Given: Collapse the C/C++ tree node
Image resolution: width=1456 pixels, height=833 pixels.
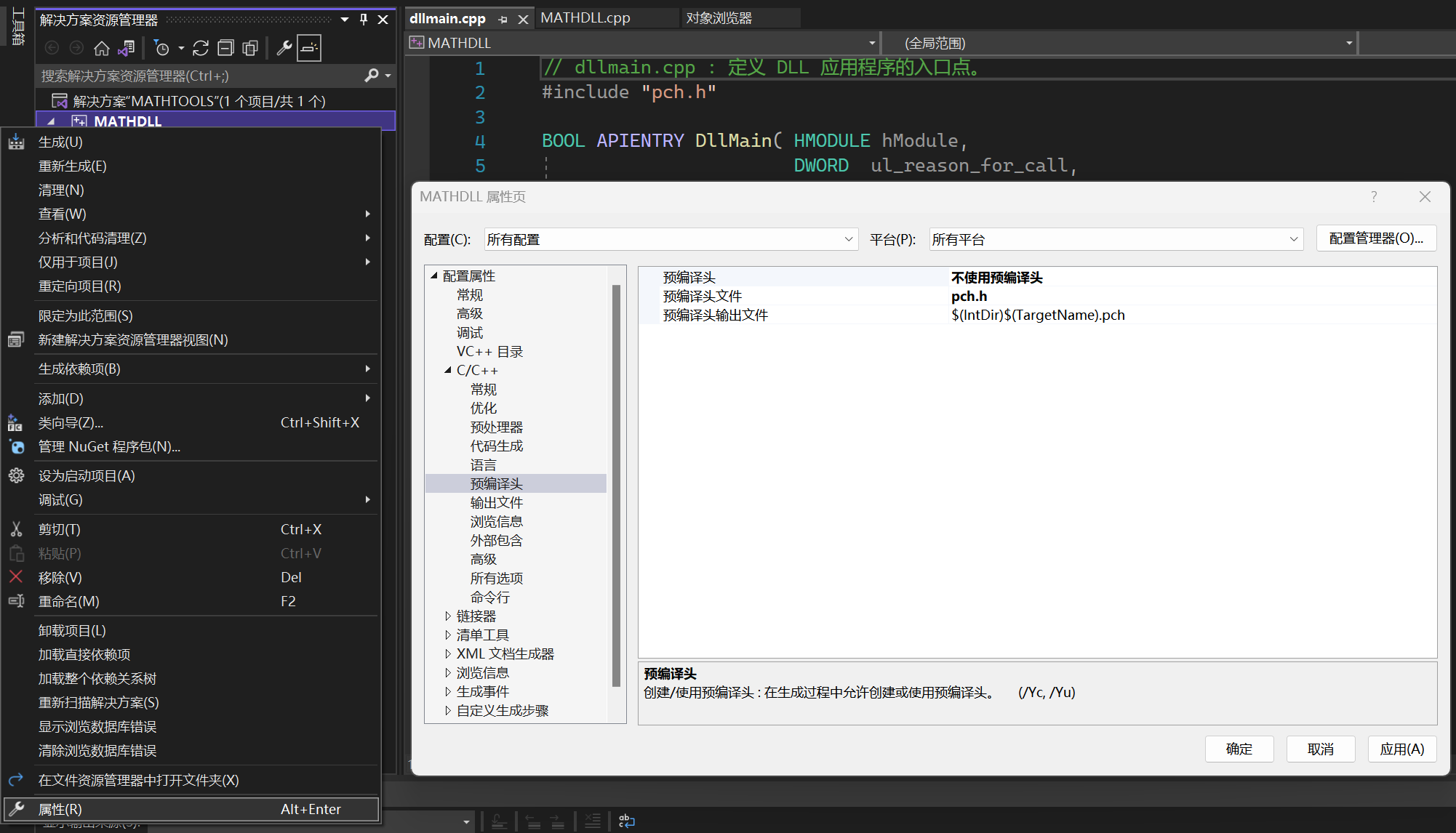Looking at the screenshot, I should click(x=448, y=371).
